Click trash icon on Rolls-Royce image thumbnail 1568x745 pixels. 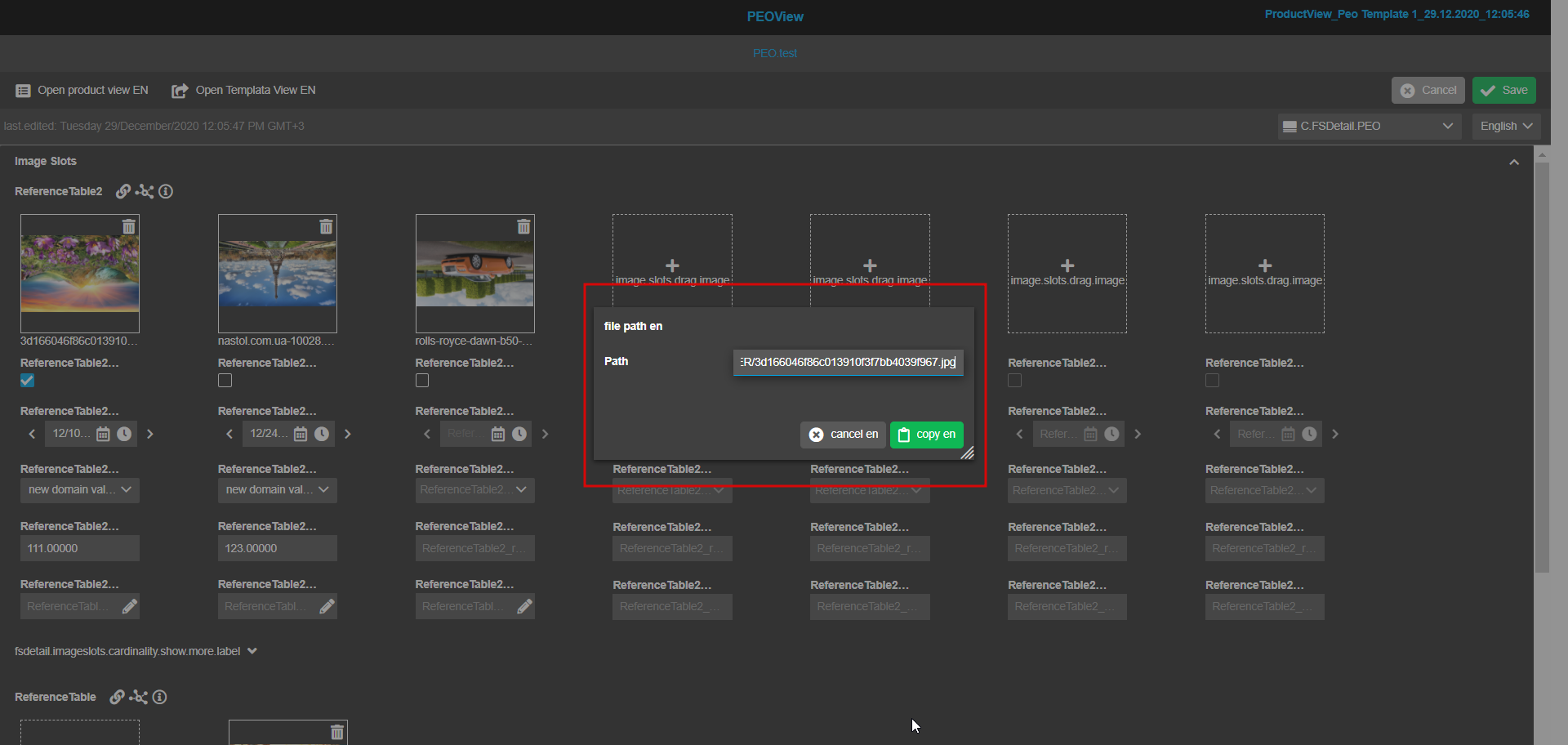[523, 226]
